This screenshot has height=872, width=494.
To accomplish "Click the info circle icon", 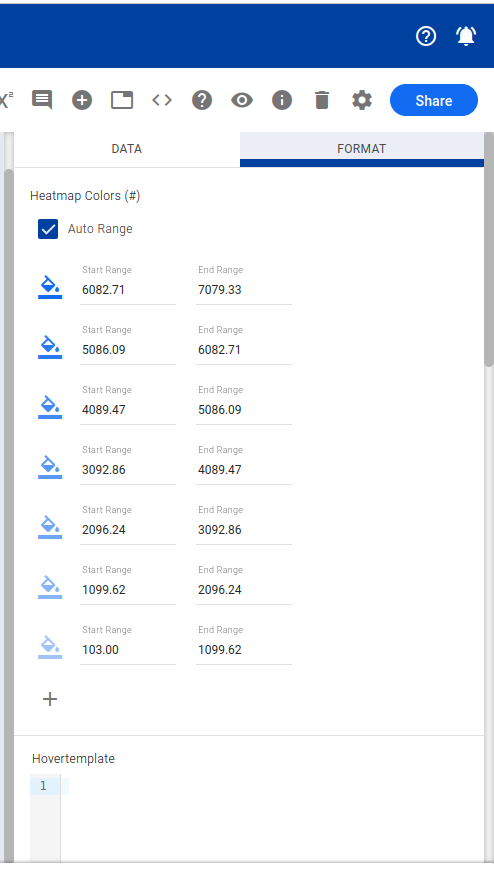I will click(282, 100).
